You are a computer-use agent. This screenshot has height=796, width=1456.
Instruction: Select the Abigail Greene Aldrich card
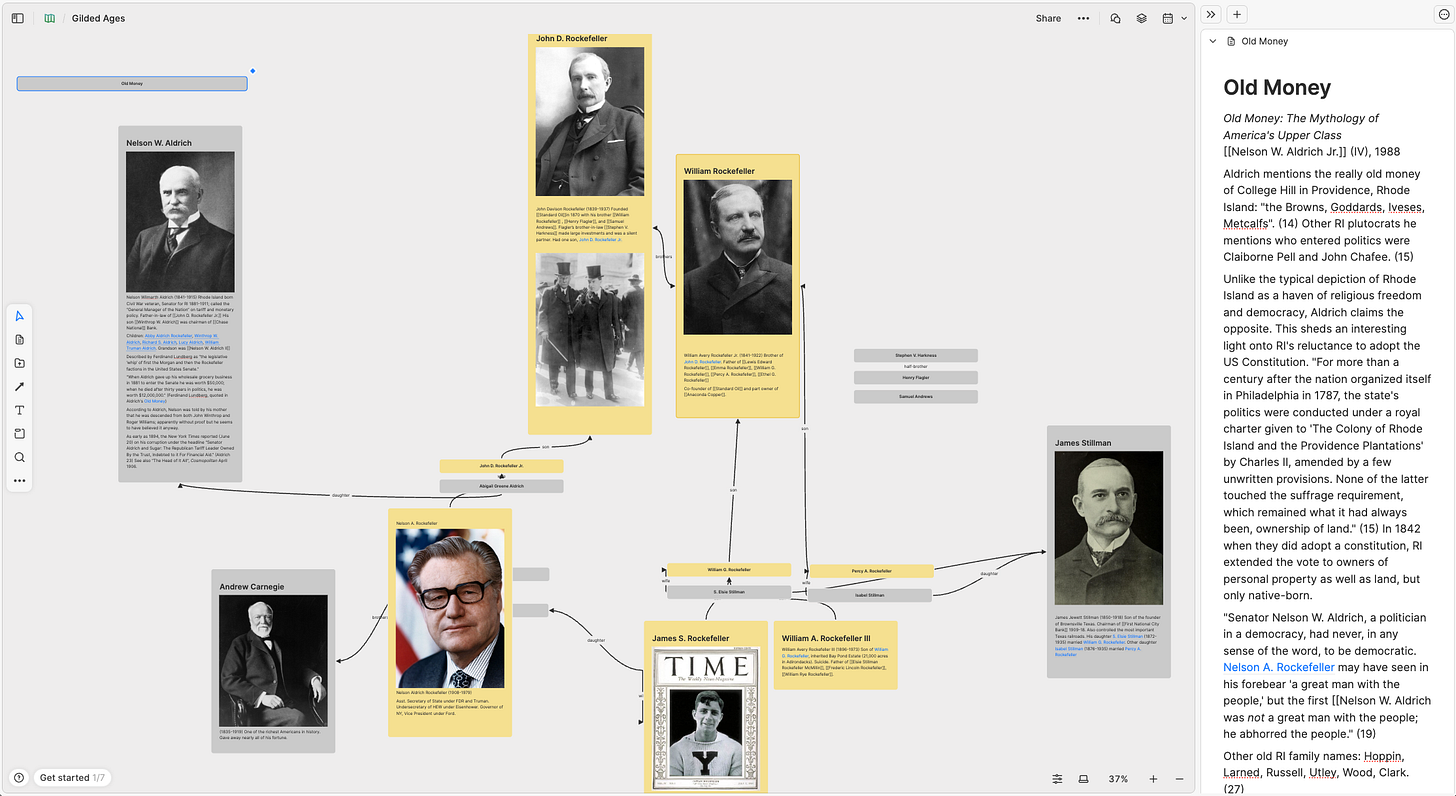[x=502, y=486]
